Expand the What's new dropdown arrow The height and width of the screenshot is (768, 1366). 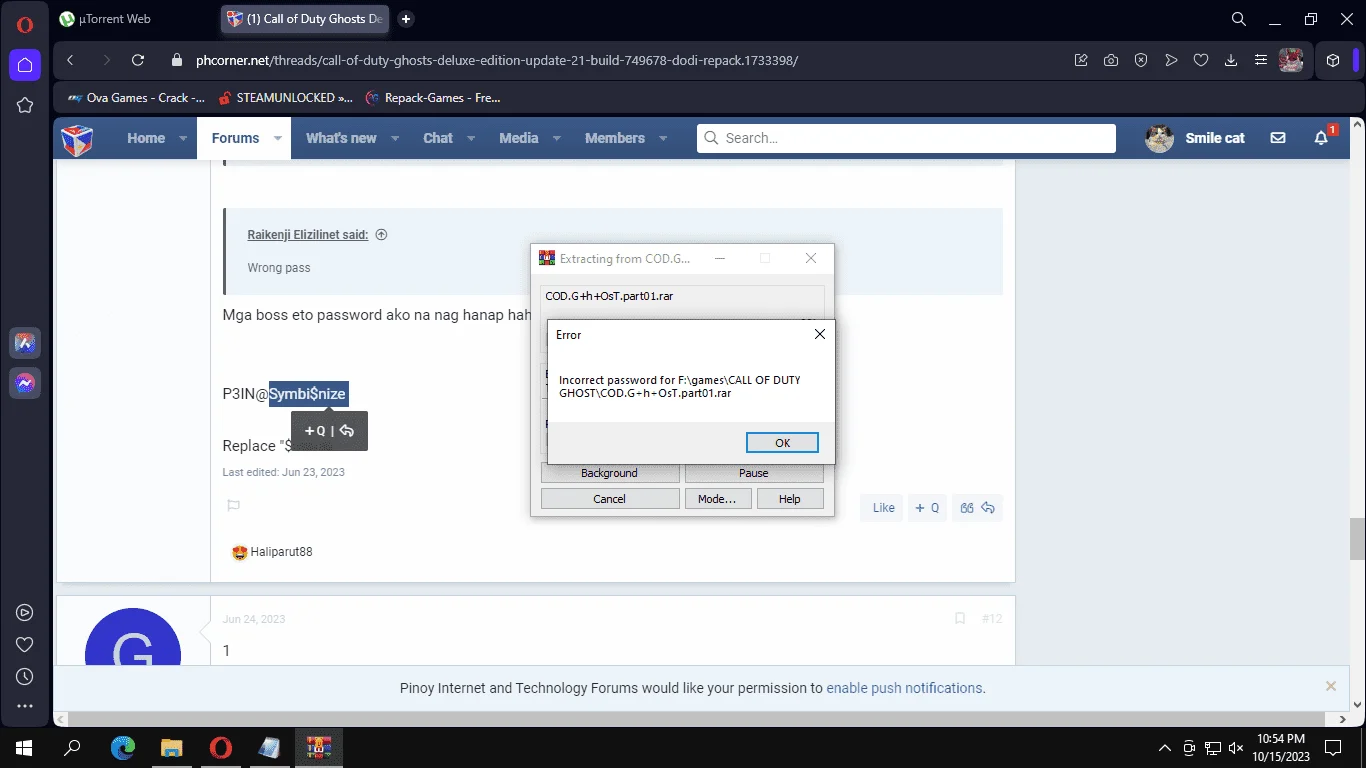click(395, 139)
